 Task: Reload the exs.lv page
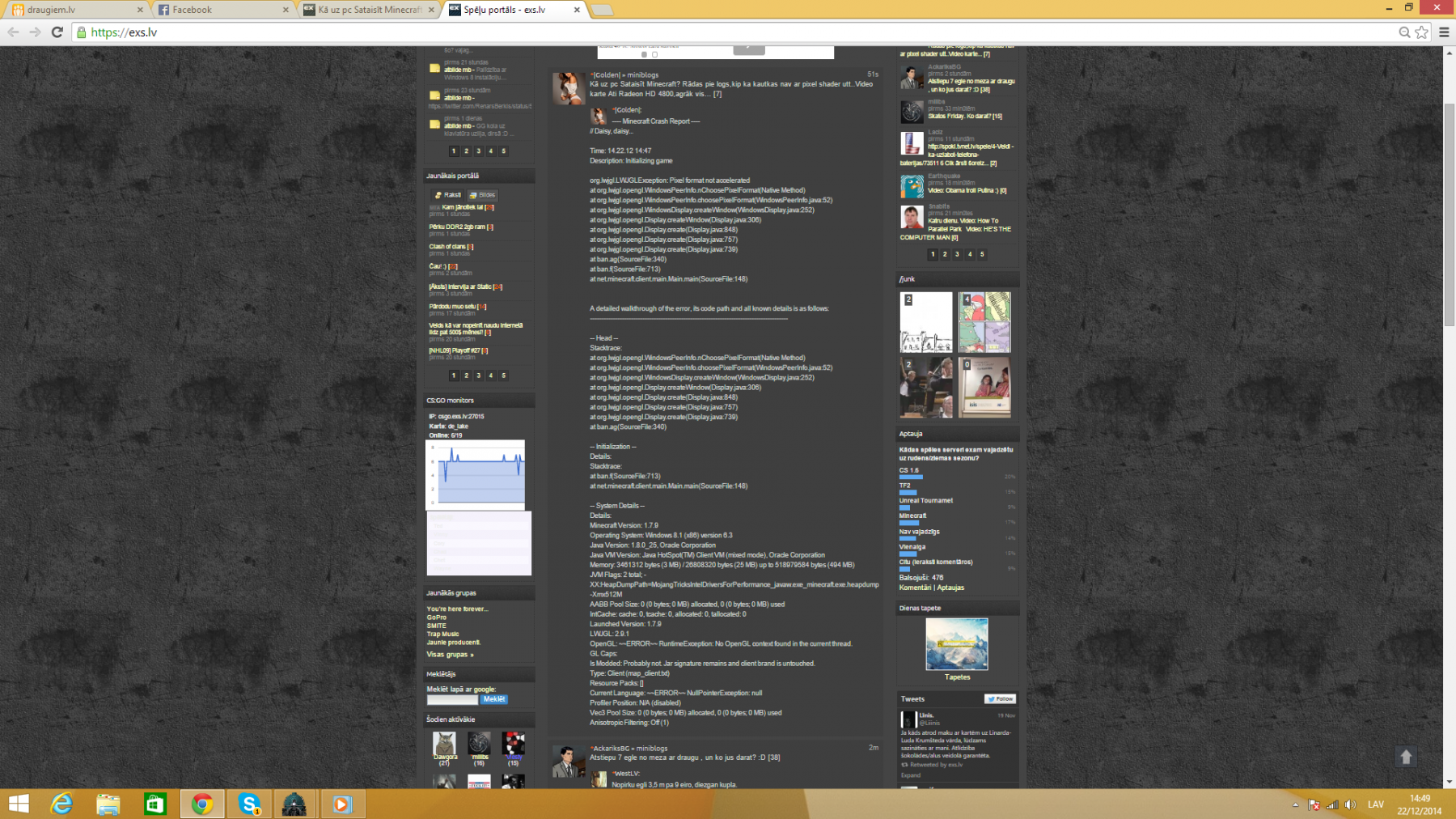coord(57,32)
